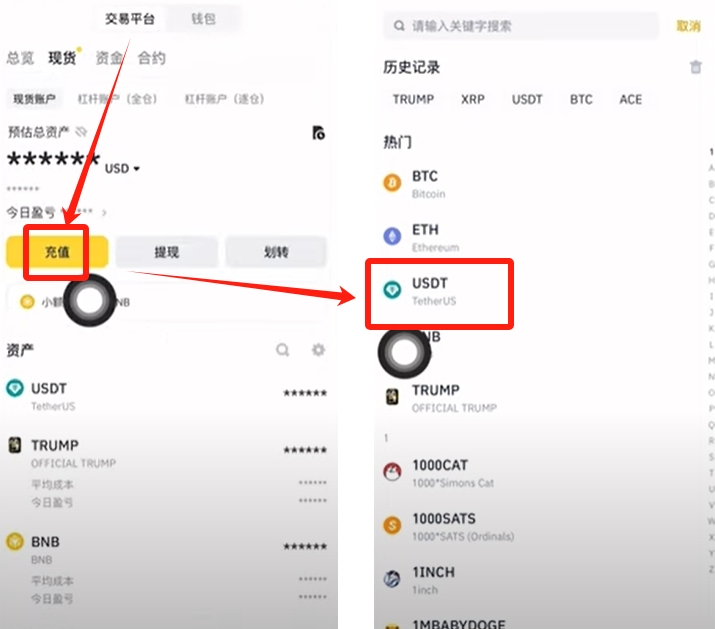Switch to the 交易平台 exchange toggle
The width and height of the screenshot is (715, 629).
point(130,19)
